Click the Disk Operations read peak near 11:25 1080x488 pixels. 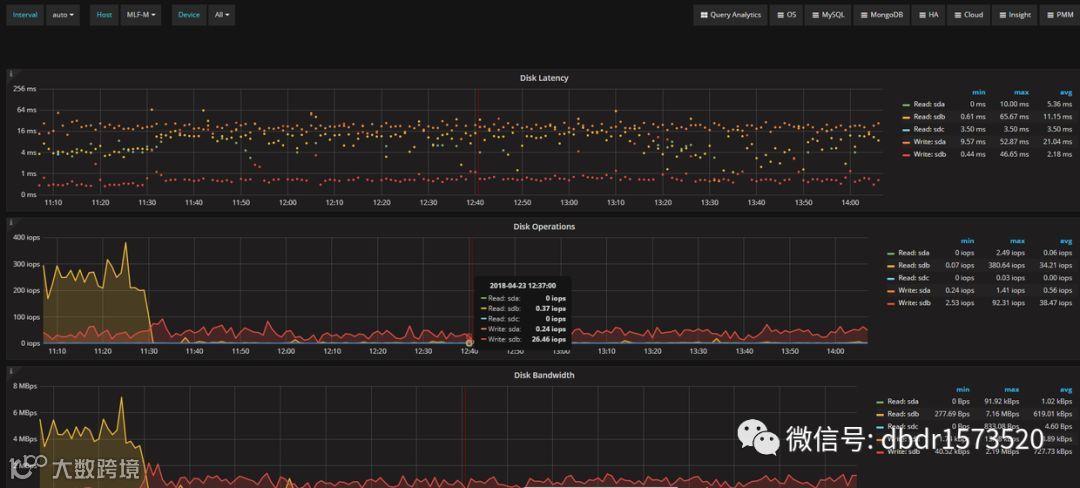(x=125, y=243)
